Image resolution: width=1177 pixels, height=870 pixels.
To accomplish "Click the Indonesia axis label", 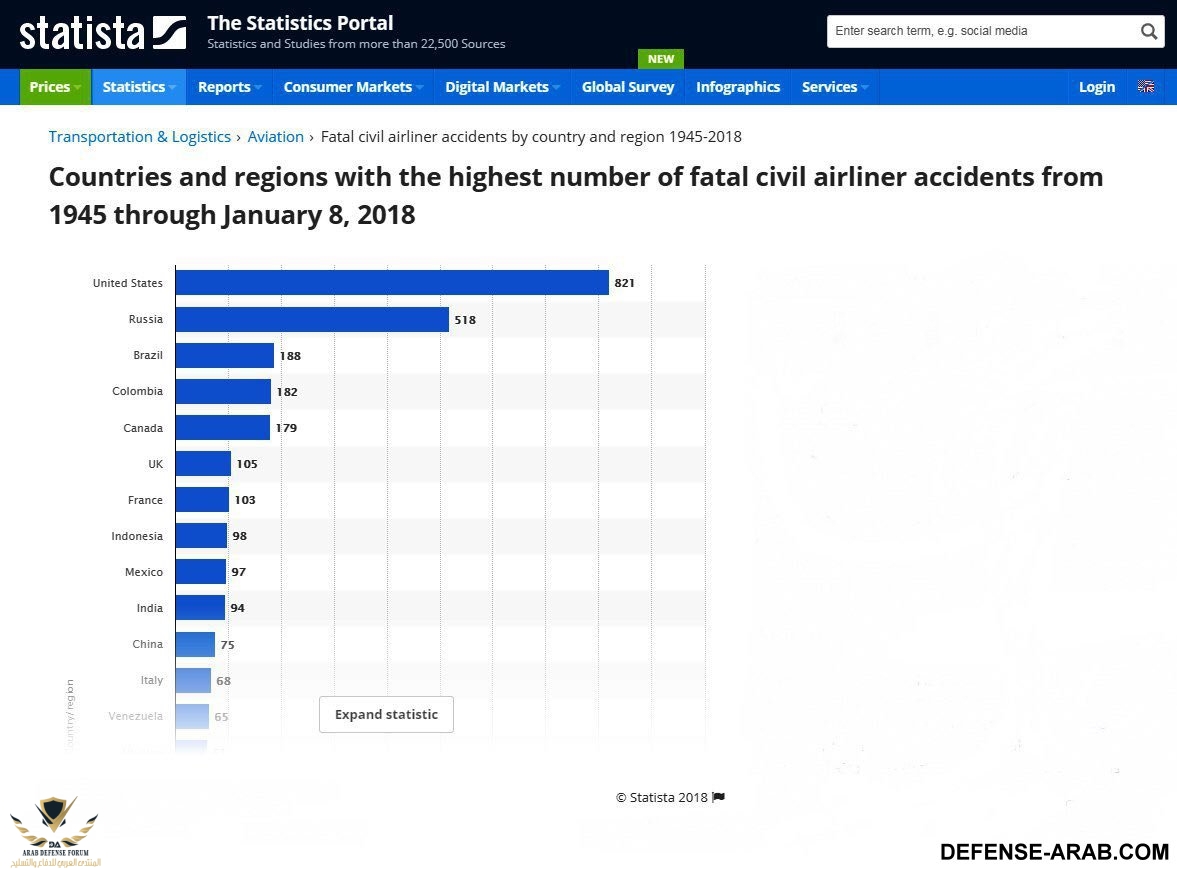I will [x=137, y=536].
